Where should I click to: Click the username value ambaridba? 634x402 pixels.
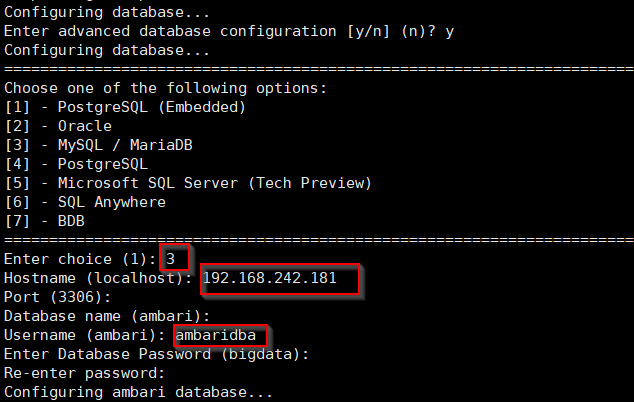[216, 335]
